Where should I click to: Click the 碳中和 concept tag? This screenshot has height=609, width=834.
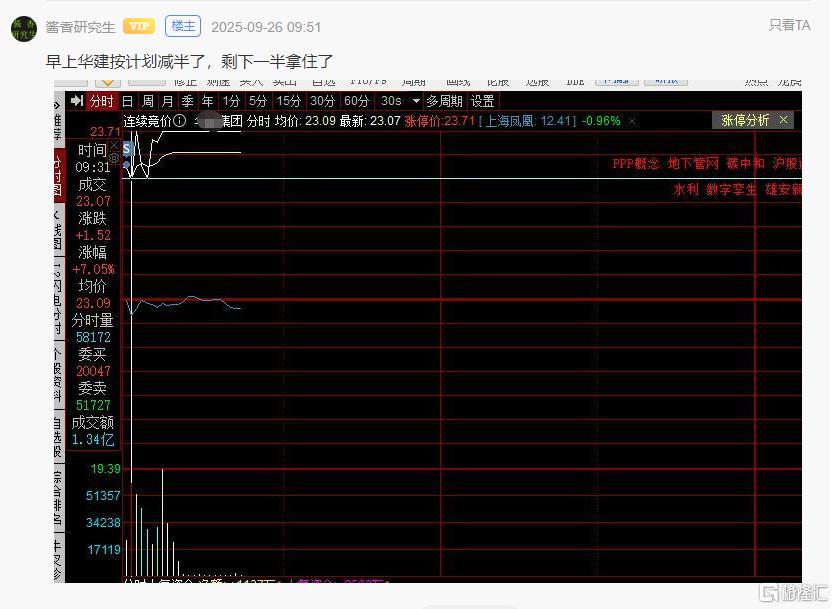tap(745, 163)
